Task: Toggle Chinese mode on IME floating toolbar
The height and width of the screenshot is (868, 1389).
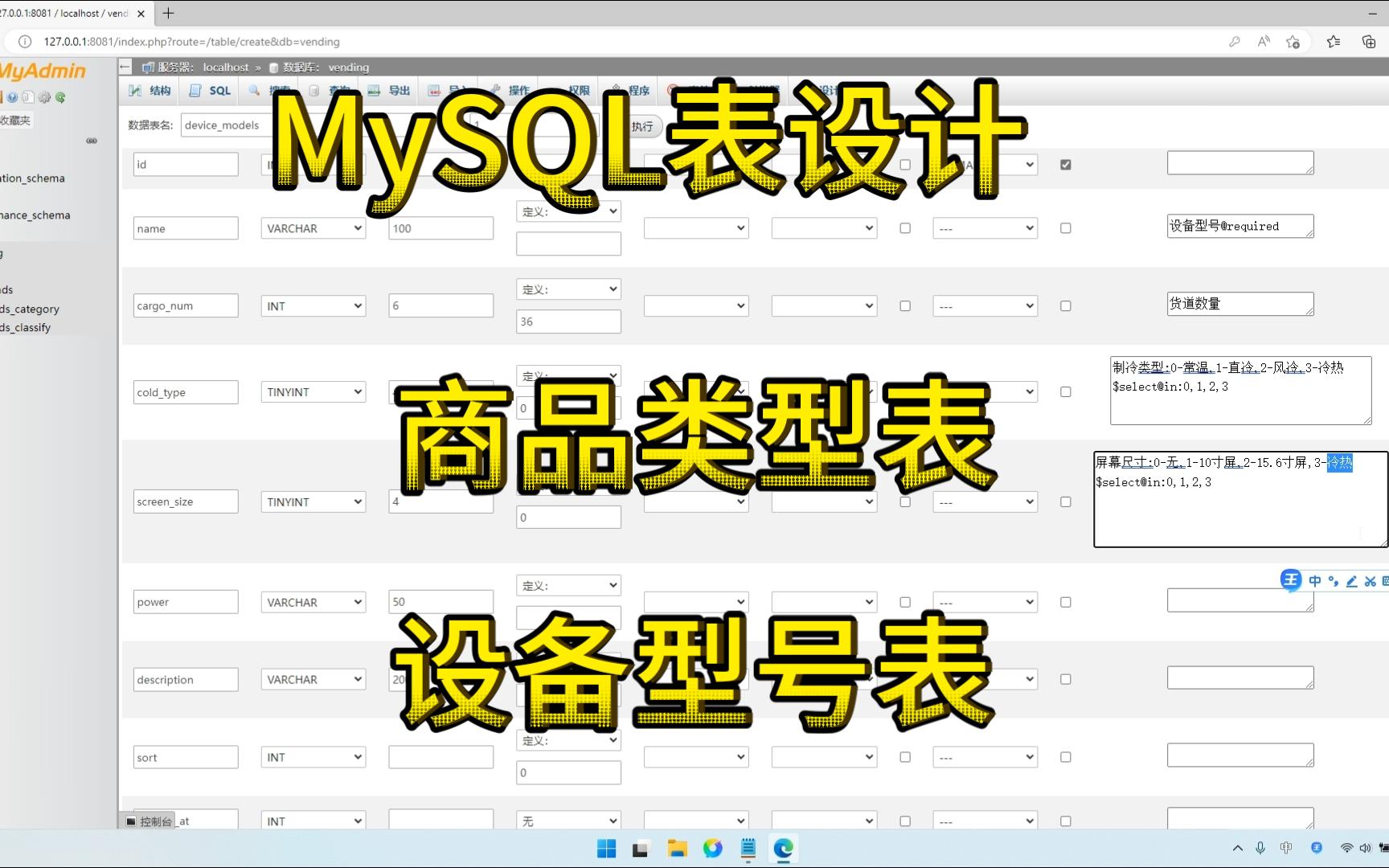Action: point(1315,581)
